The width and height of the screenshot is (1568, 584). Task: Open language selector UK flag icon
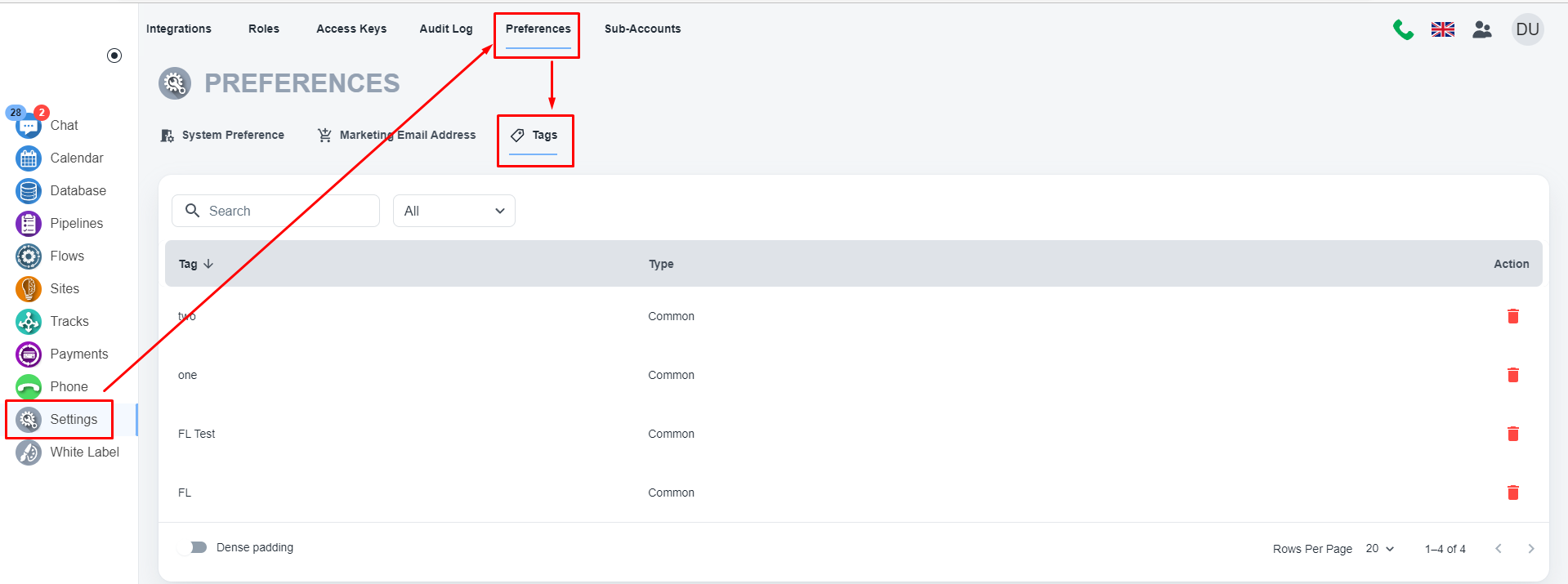1442,29
